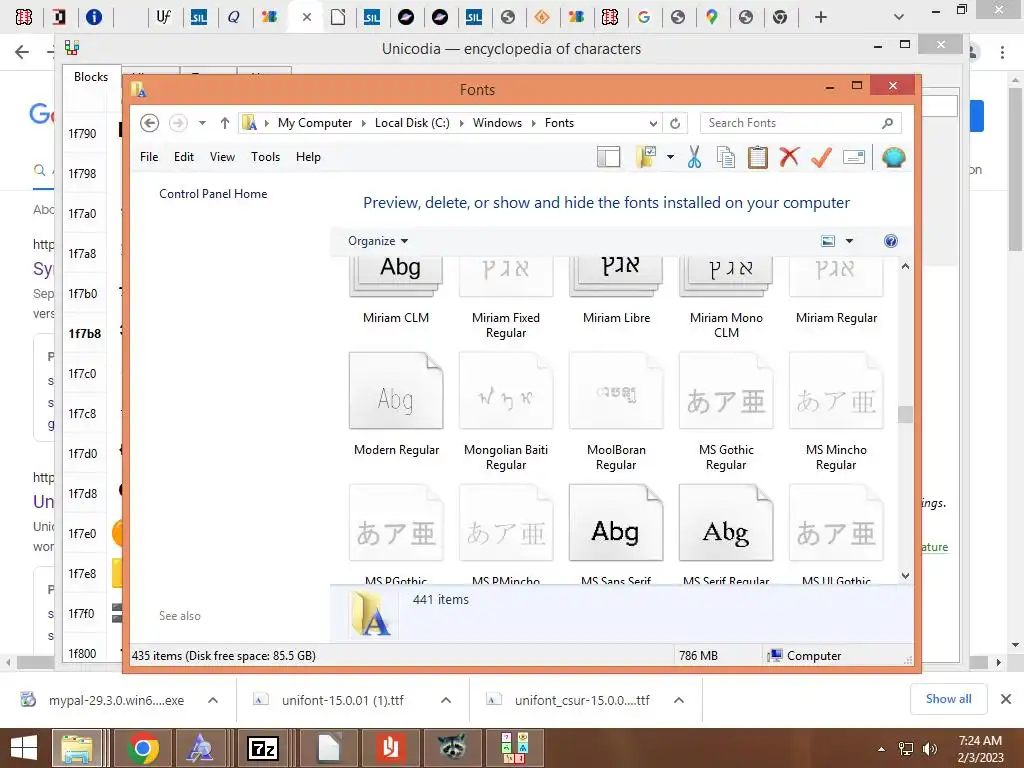Open the View menu
The image size is (1024, 768).
click(x=222, y=157)
